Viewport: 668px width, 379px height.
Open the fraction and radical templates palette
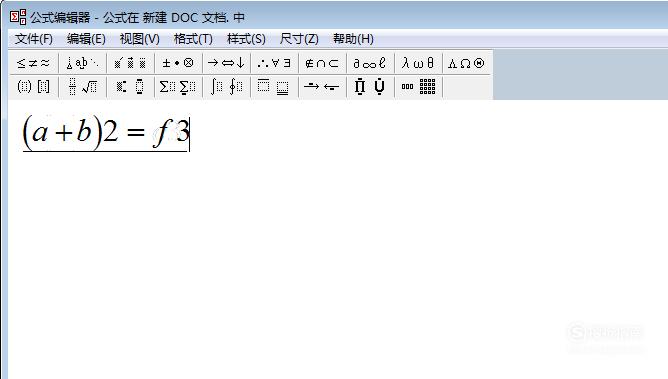[82, 87]
